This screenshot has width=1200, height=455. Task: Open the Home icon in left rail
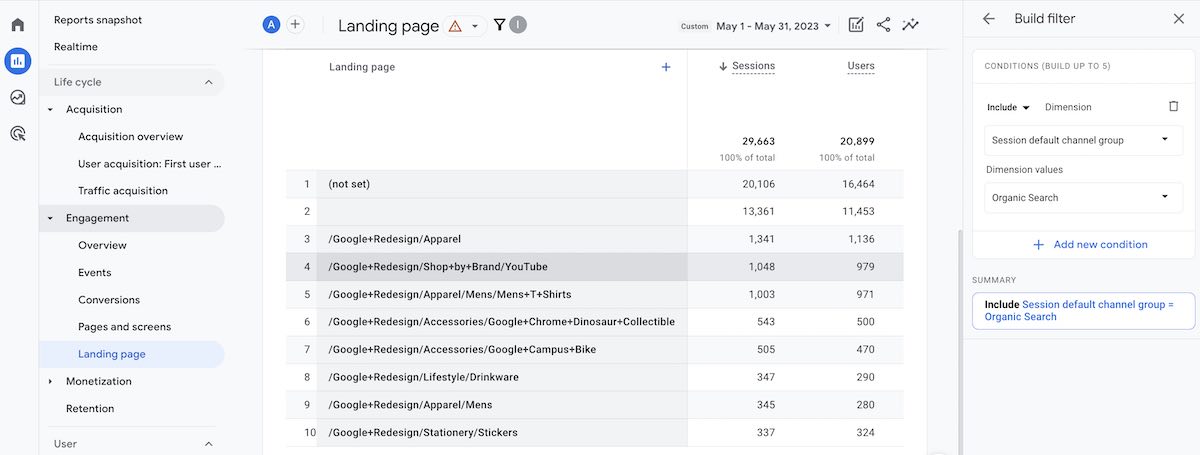click(x=17, y=25)
